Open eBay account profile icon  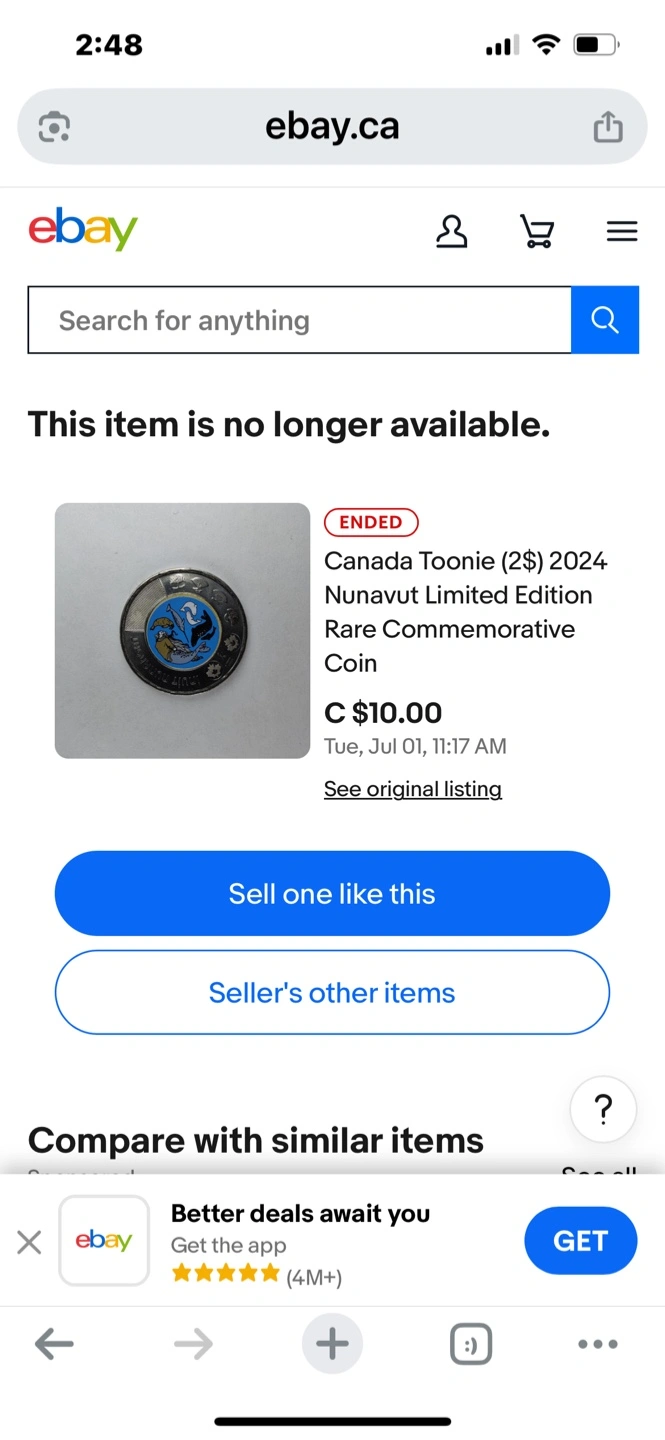452,232
